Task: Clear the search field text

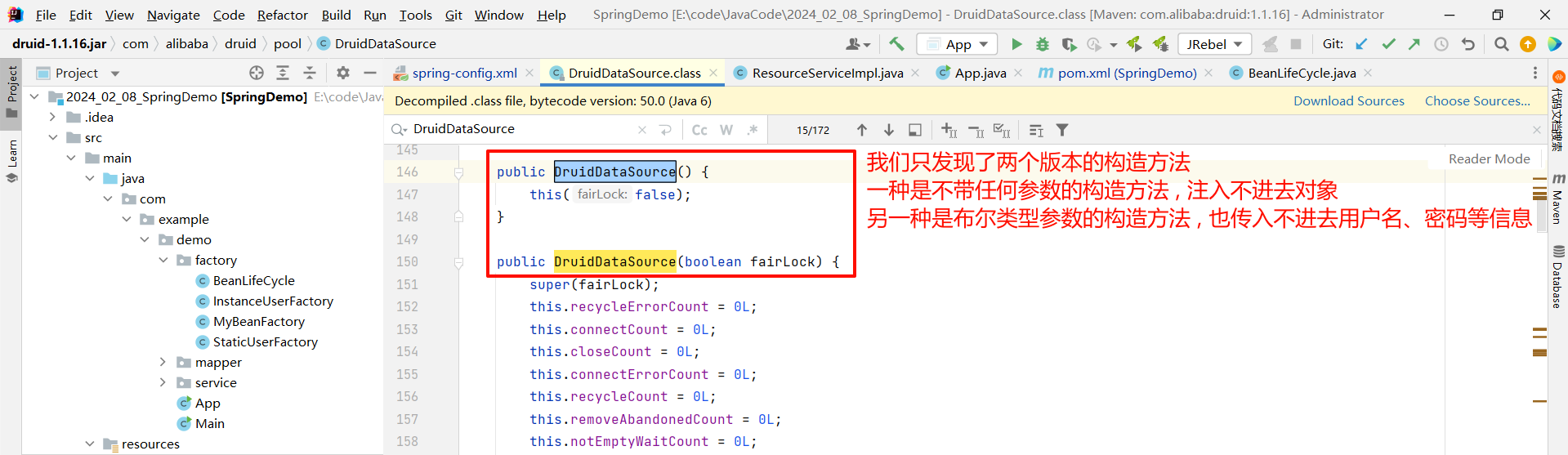Action: coord(642,130)
